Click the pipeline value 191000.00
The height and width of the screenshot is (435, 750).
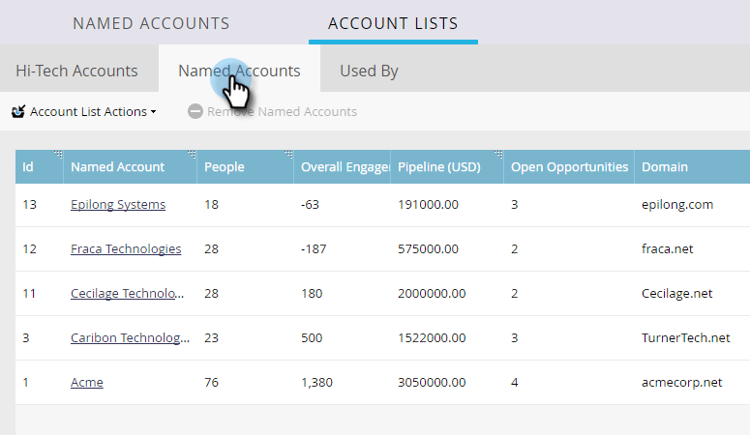coord(428,205)
